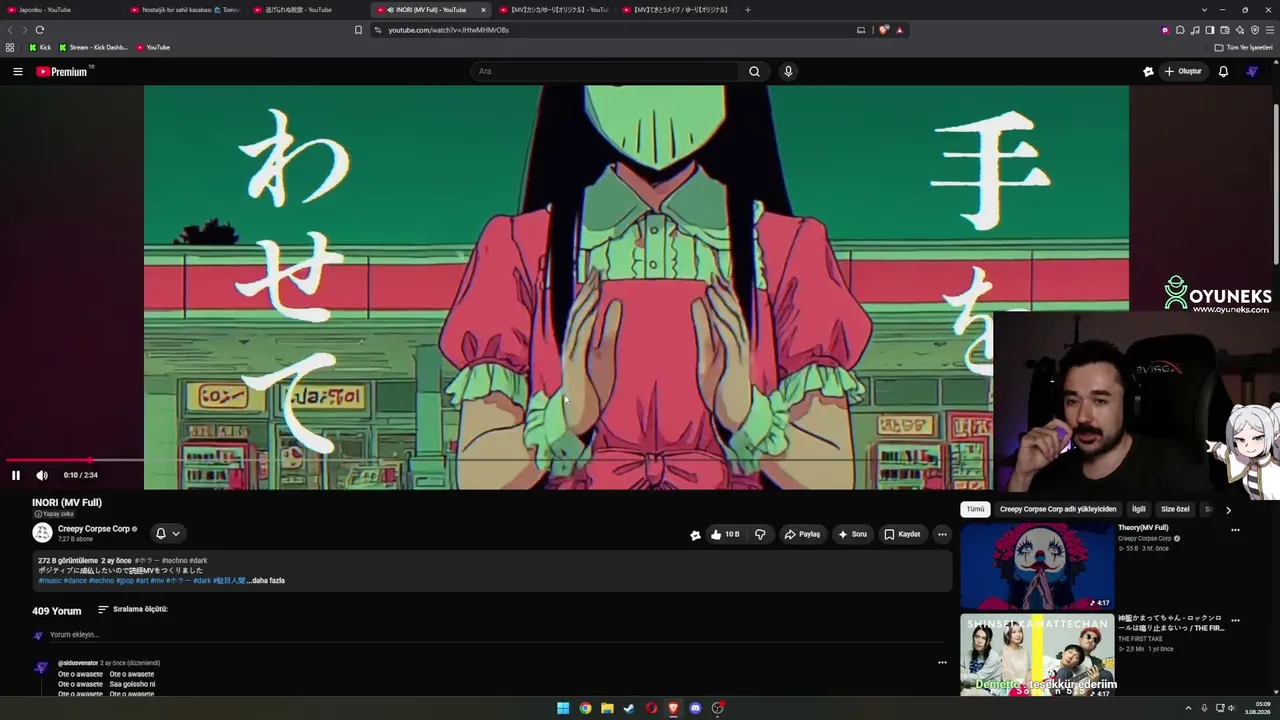The width and height of the screenshot is (1280, 720).
Task: Close the INORI (MV Full) tab
Action: (483, 10)
